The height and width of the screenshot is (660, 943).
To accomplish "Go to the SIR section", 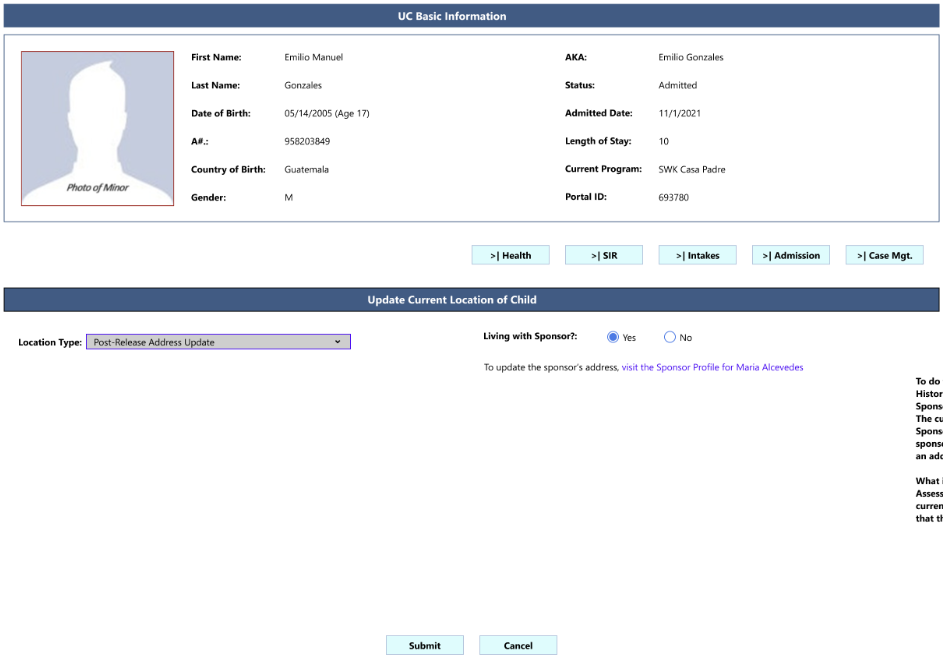I will coord(604,255).
